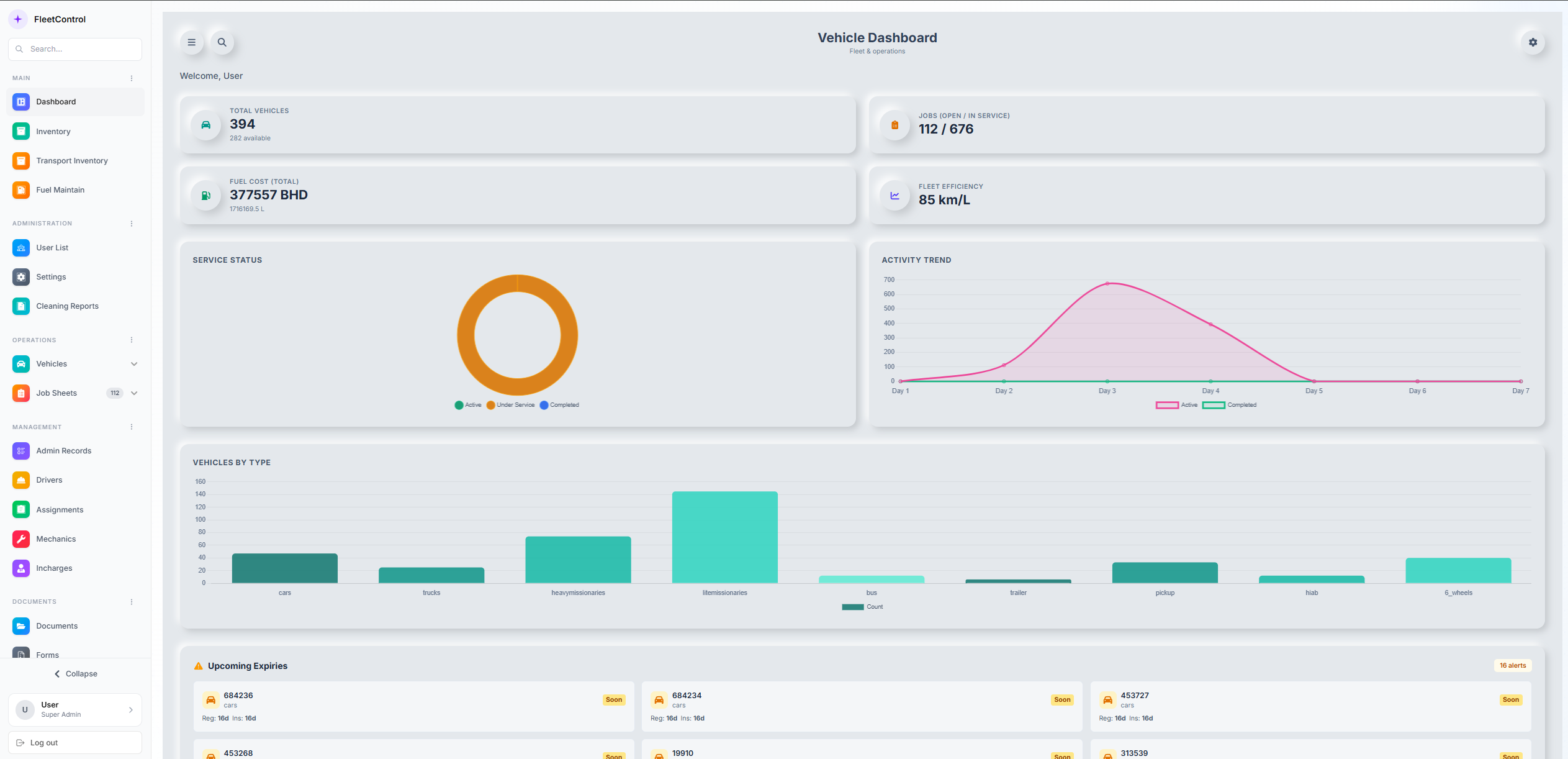The height and width of the screenshot is (759, 1568).
Task: Focus the sidebar Search field
Action: pos(75,49)
